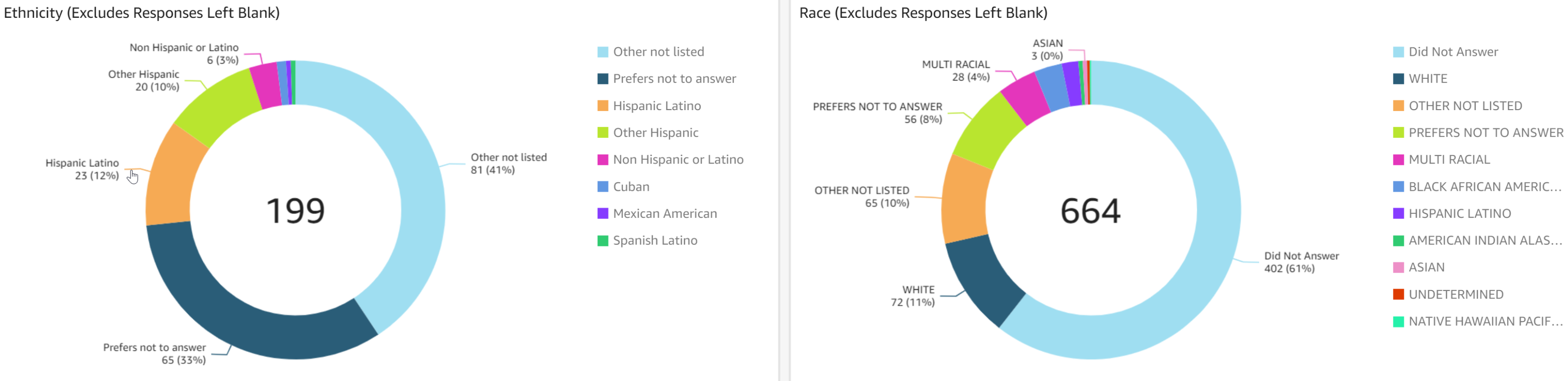Select Spanish Latino legend item
This screenshot has width=1568, height=381.
pos(655,240)
